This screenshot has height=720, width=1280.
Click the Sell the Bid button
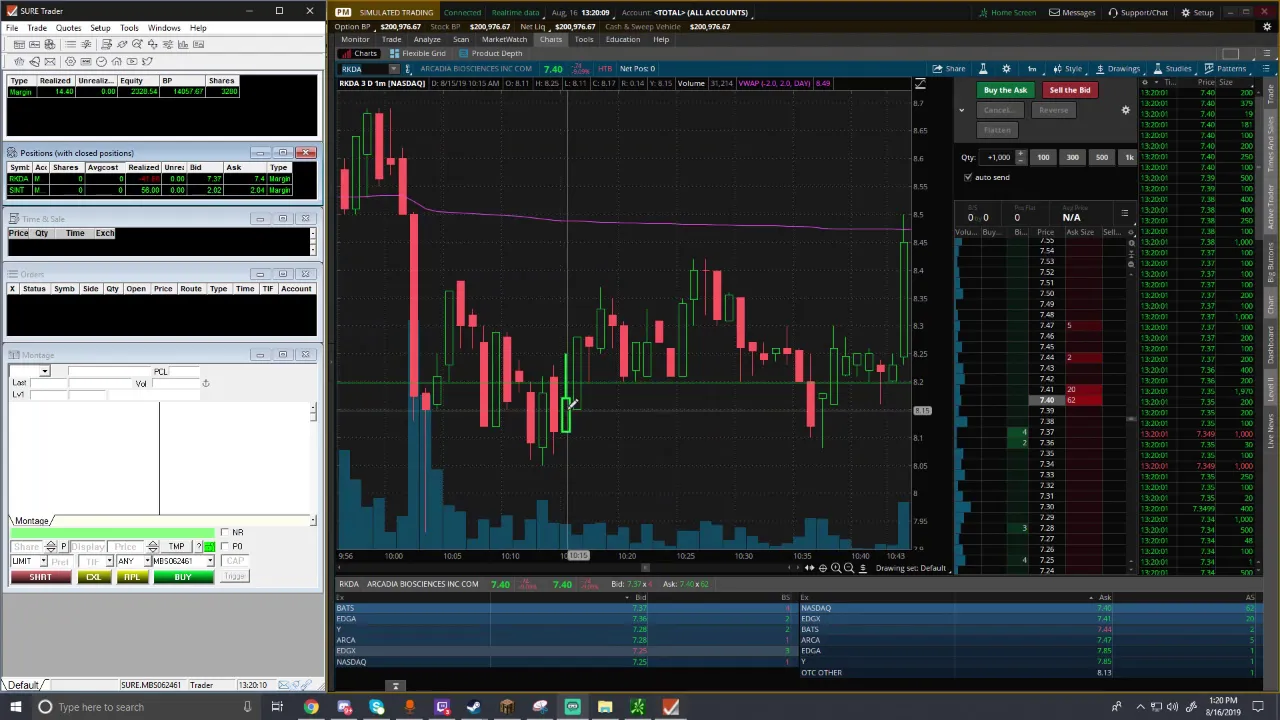pos(1069,90)
